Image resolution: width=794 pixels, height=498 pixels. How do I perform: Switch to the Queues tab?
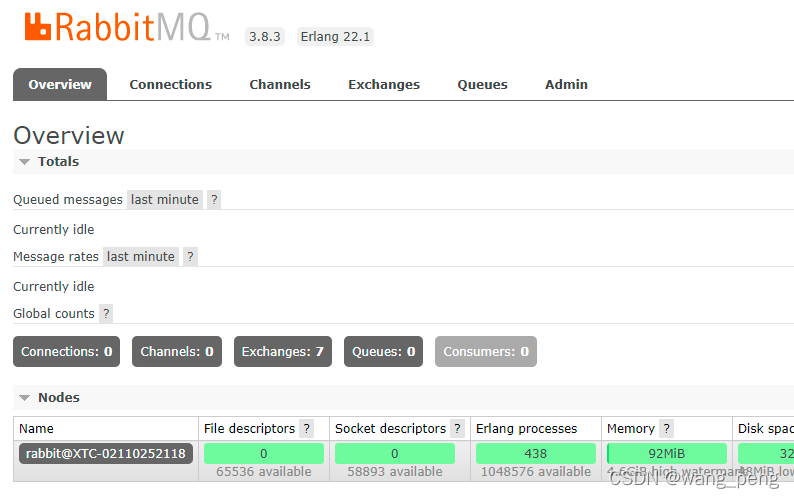coord(483,85)
